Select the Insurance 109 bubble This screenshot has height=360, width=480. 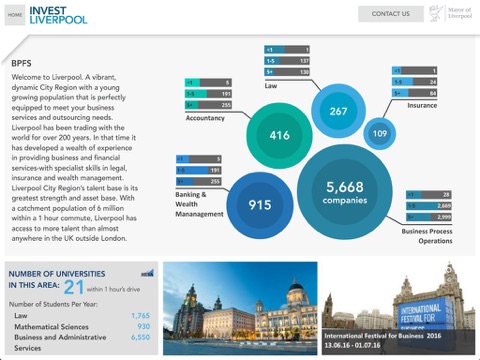click(x=380, y=133)
